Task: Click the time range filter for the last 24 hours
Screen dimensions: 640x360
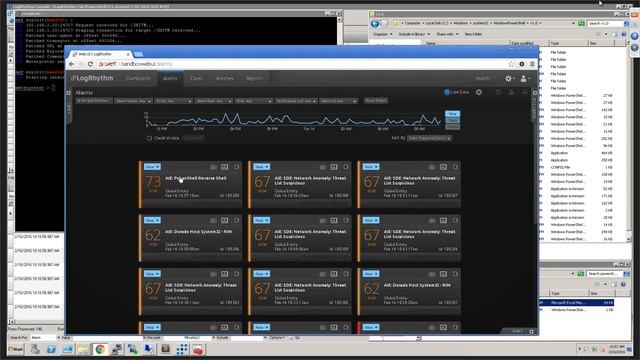Action: tap(94, 101)
